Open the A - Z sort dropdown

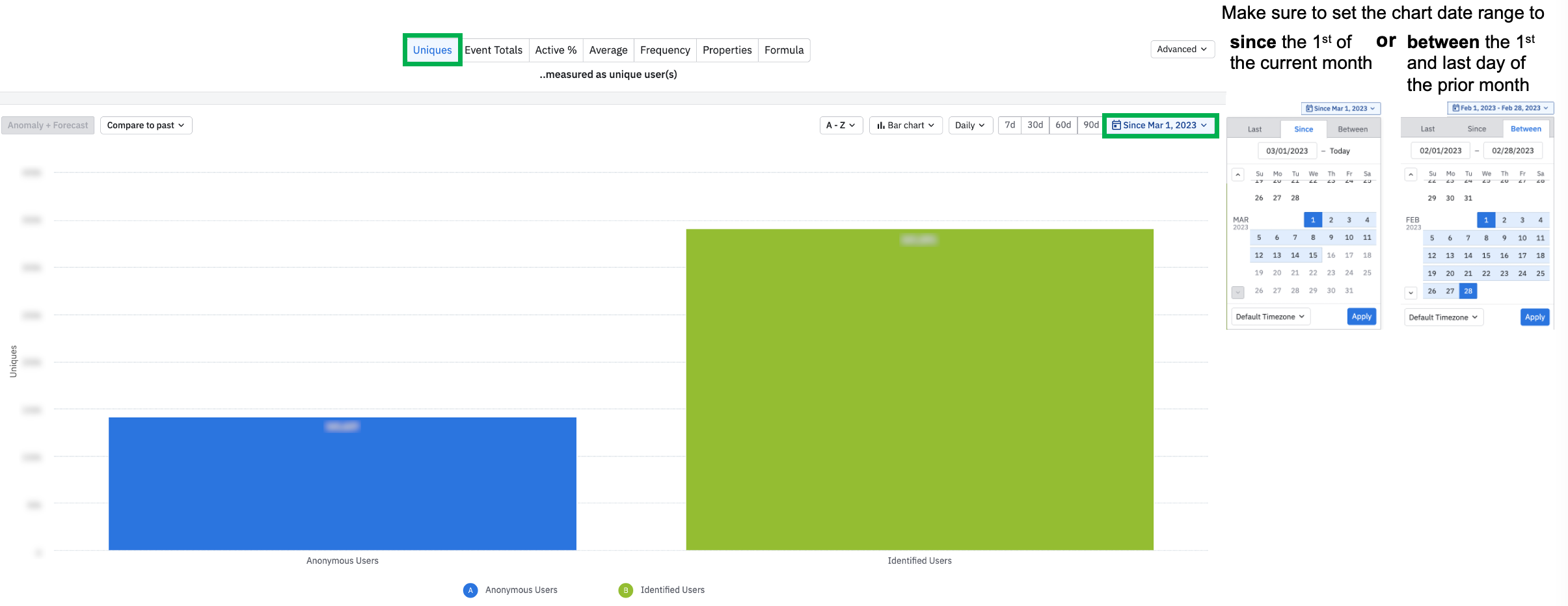click(841, 125)
